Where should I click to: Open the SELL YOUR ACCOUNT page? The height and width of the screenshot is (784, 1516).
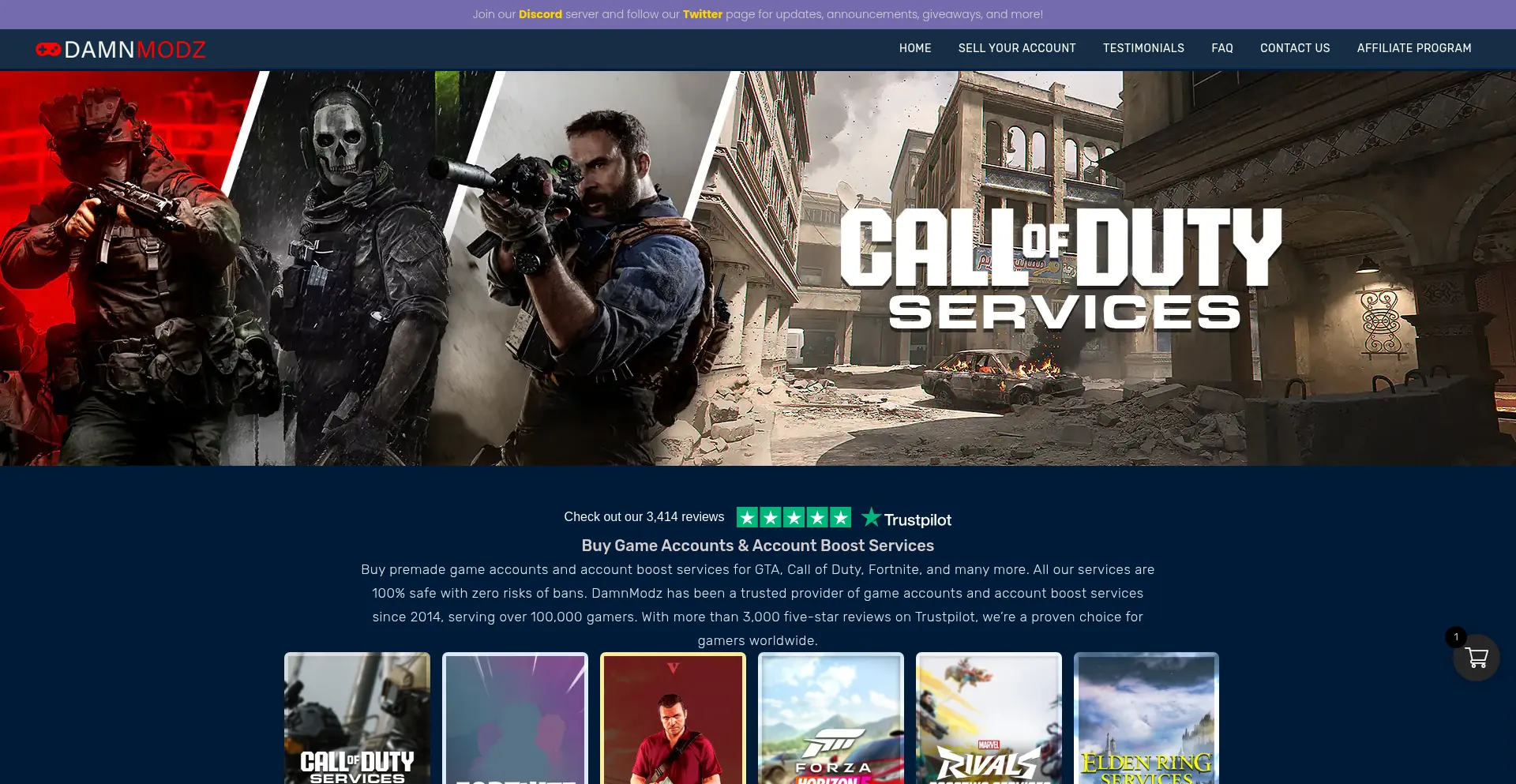(x=1017, y=48)
